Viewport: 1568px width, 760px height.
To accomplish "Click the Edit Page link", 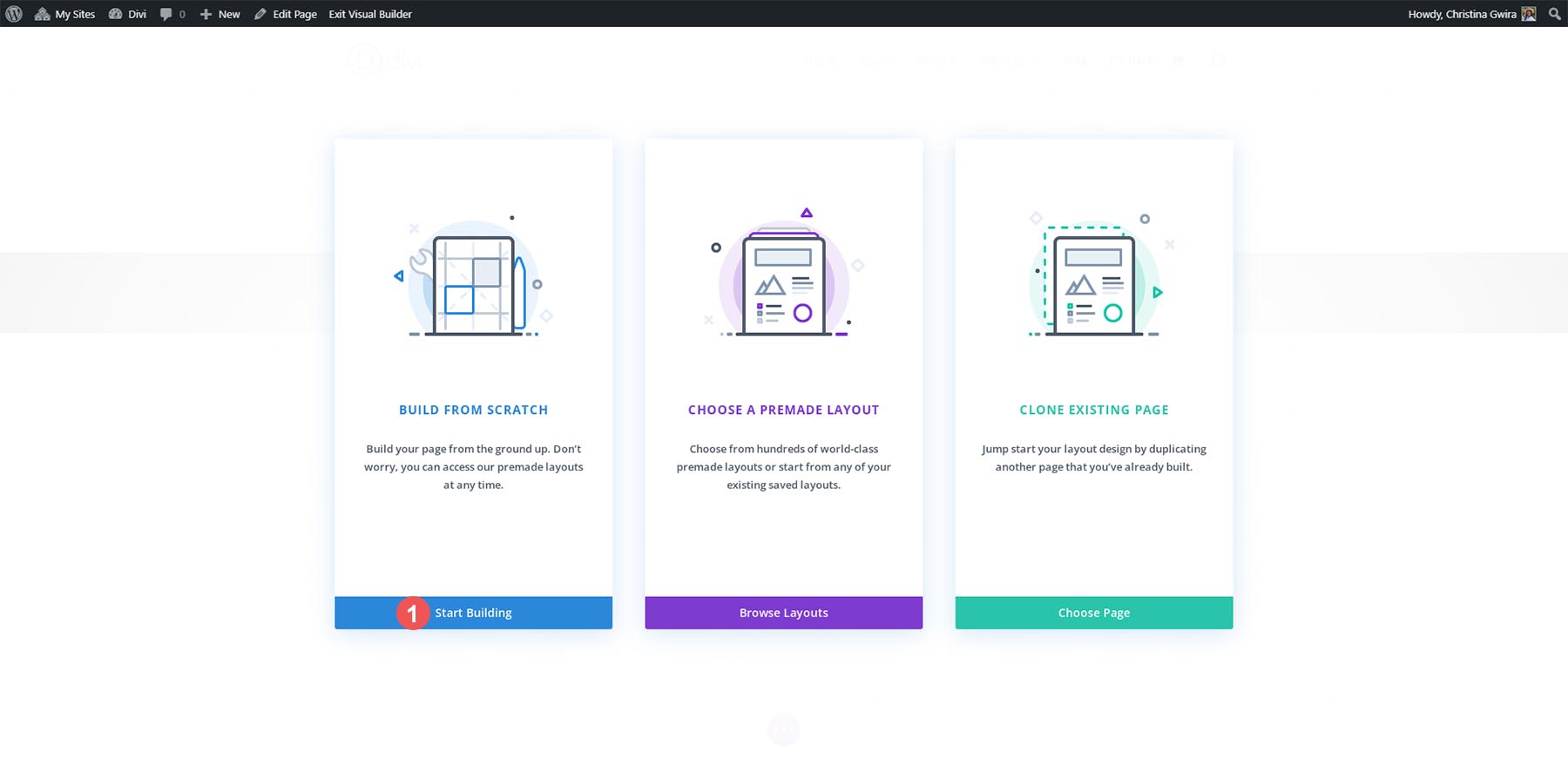I will tap(286, 14).
